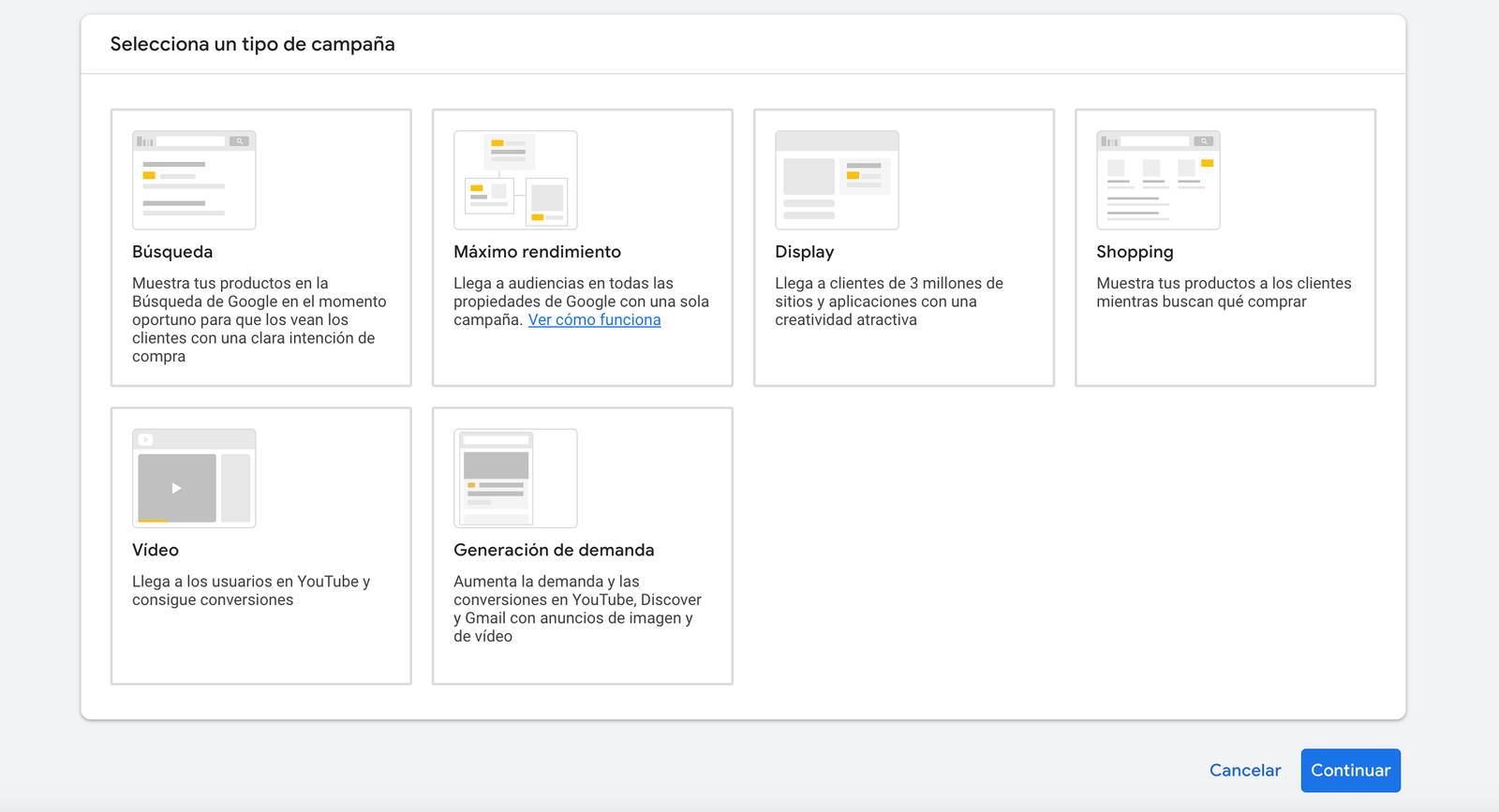Image resolution: width=1499 pixels, height=812 pixels.
Task: Click the Cancelar button
Action: (1245, 770)
